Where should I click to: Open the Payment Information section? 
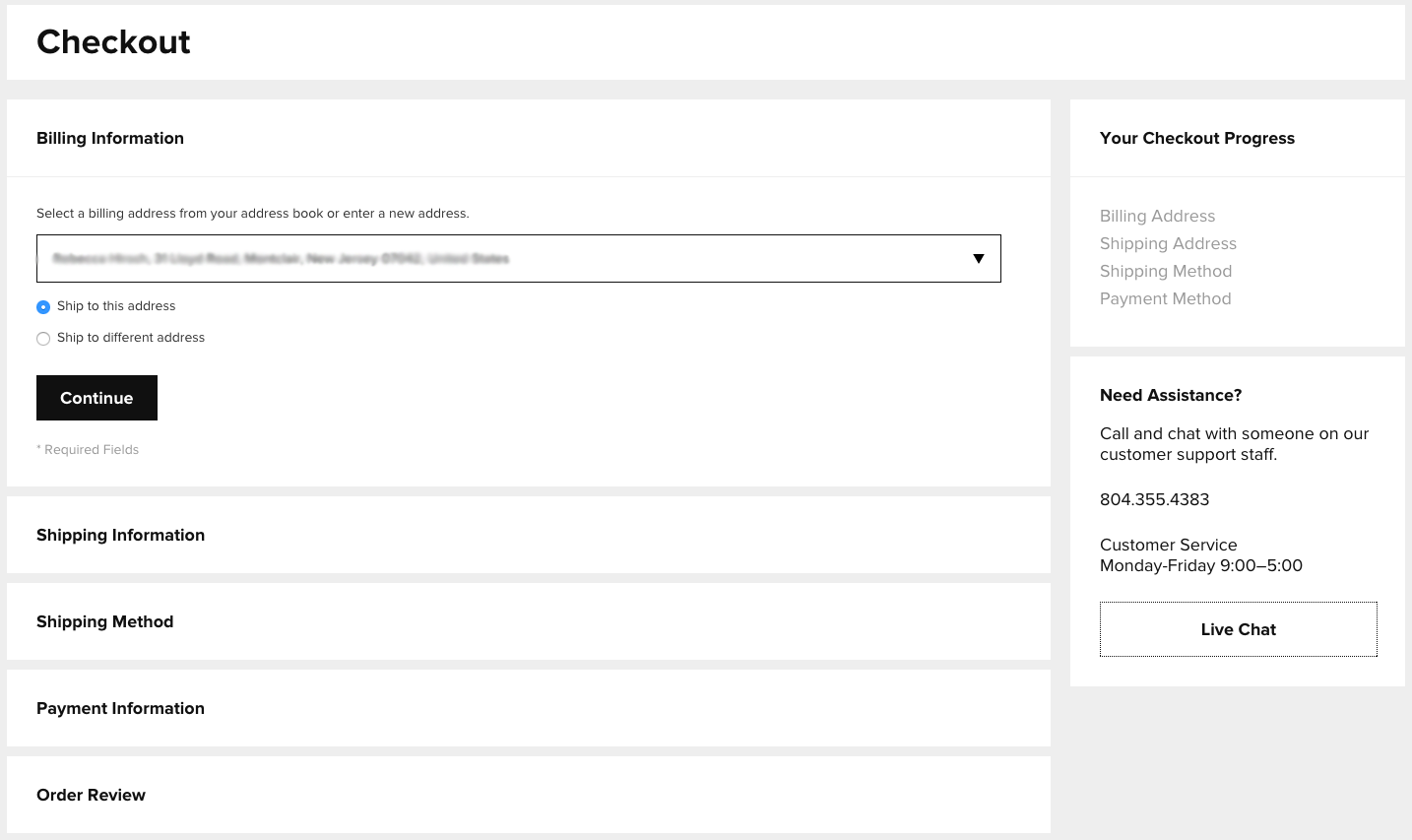click(120, 708)
